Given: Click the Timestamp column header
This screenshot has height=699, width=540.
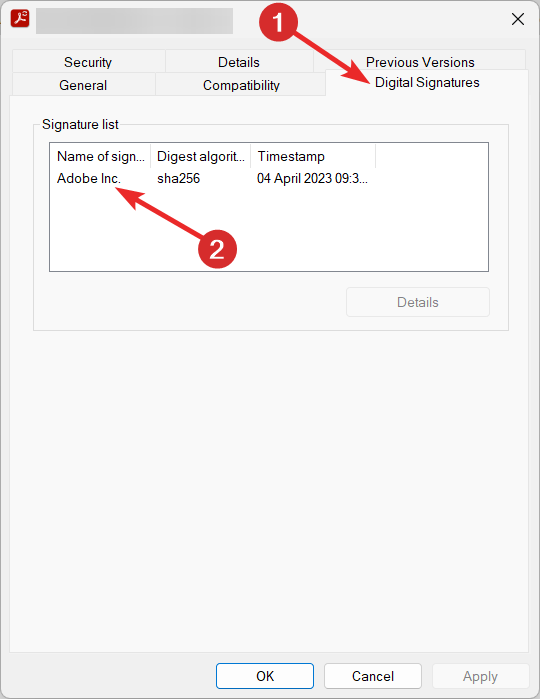Looking at the screenshot, I should pyautogui.click(x=313, y=156).
